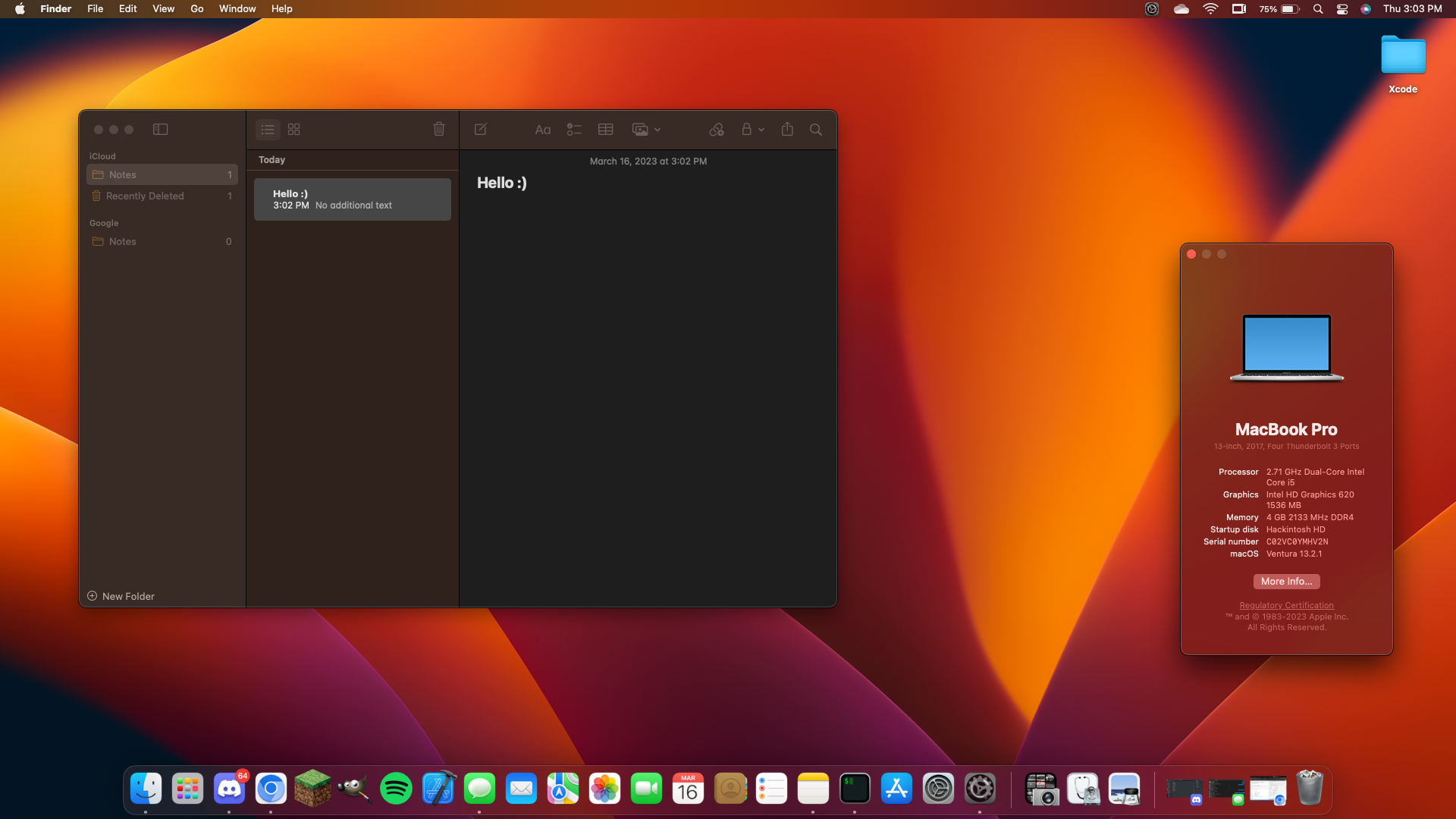Click the share note icon in toolbar

point(787,129)
